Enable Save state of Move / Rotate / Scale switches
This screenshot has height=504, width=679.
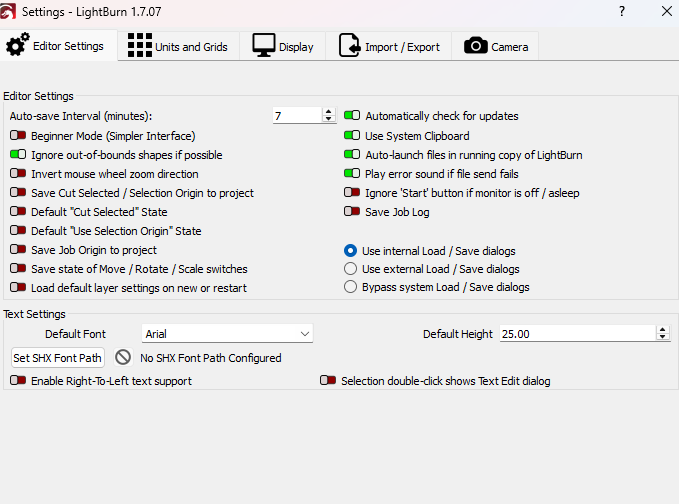point(18,268)
